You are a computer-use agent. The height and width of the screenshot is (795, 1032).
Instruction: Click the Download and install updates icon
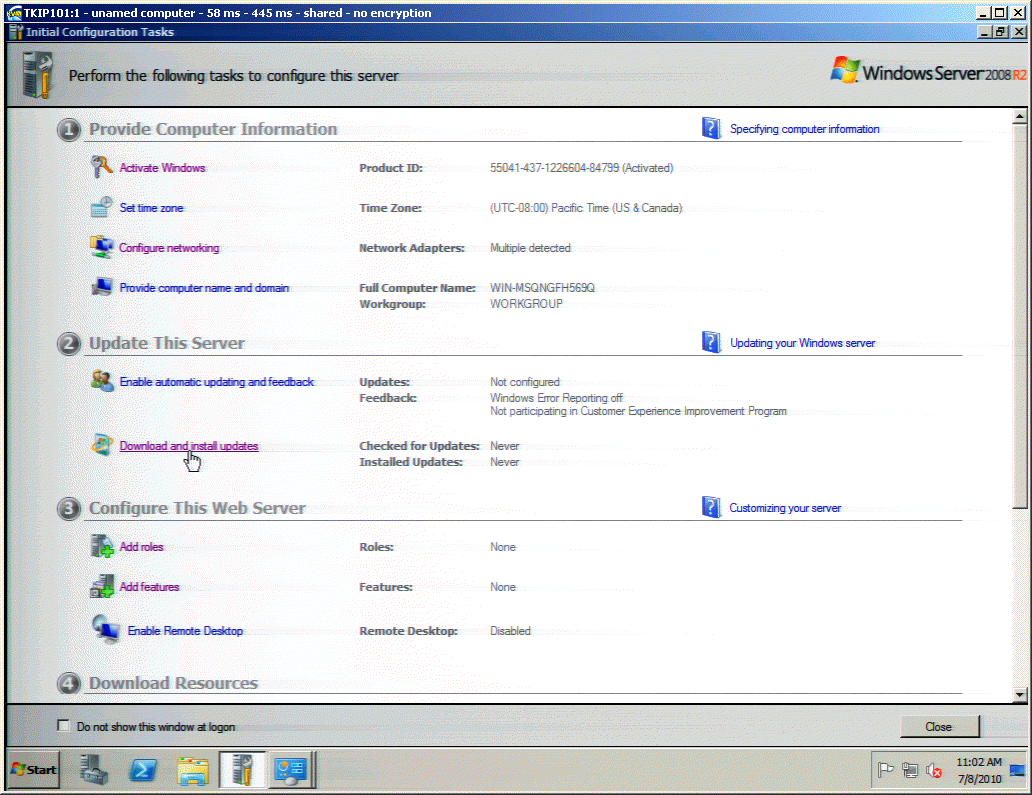click(x=102, y=445)
